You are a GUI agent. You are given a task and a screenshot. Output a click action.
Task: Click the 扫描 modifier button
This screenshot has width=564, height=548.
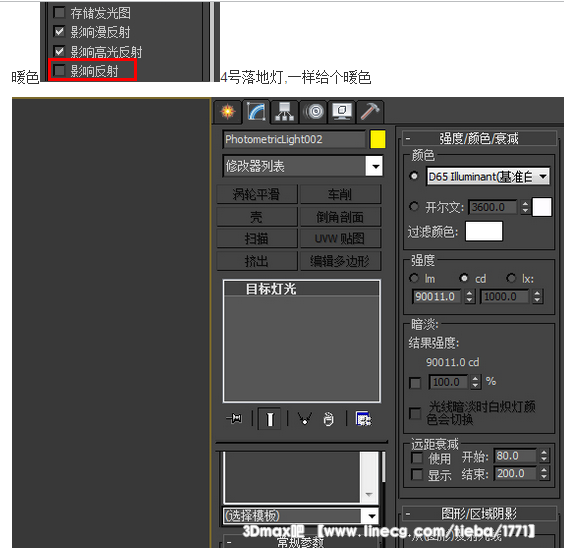257,239
